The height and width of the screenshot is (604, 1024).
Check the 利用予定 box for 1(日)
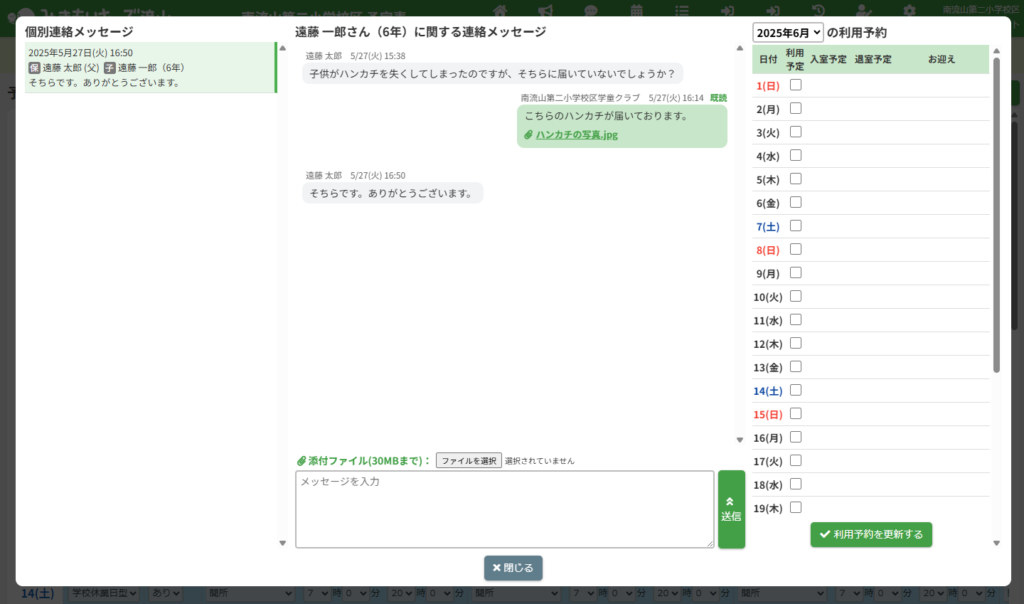click(796, 85)
